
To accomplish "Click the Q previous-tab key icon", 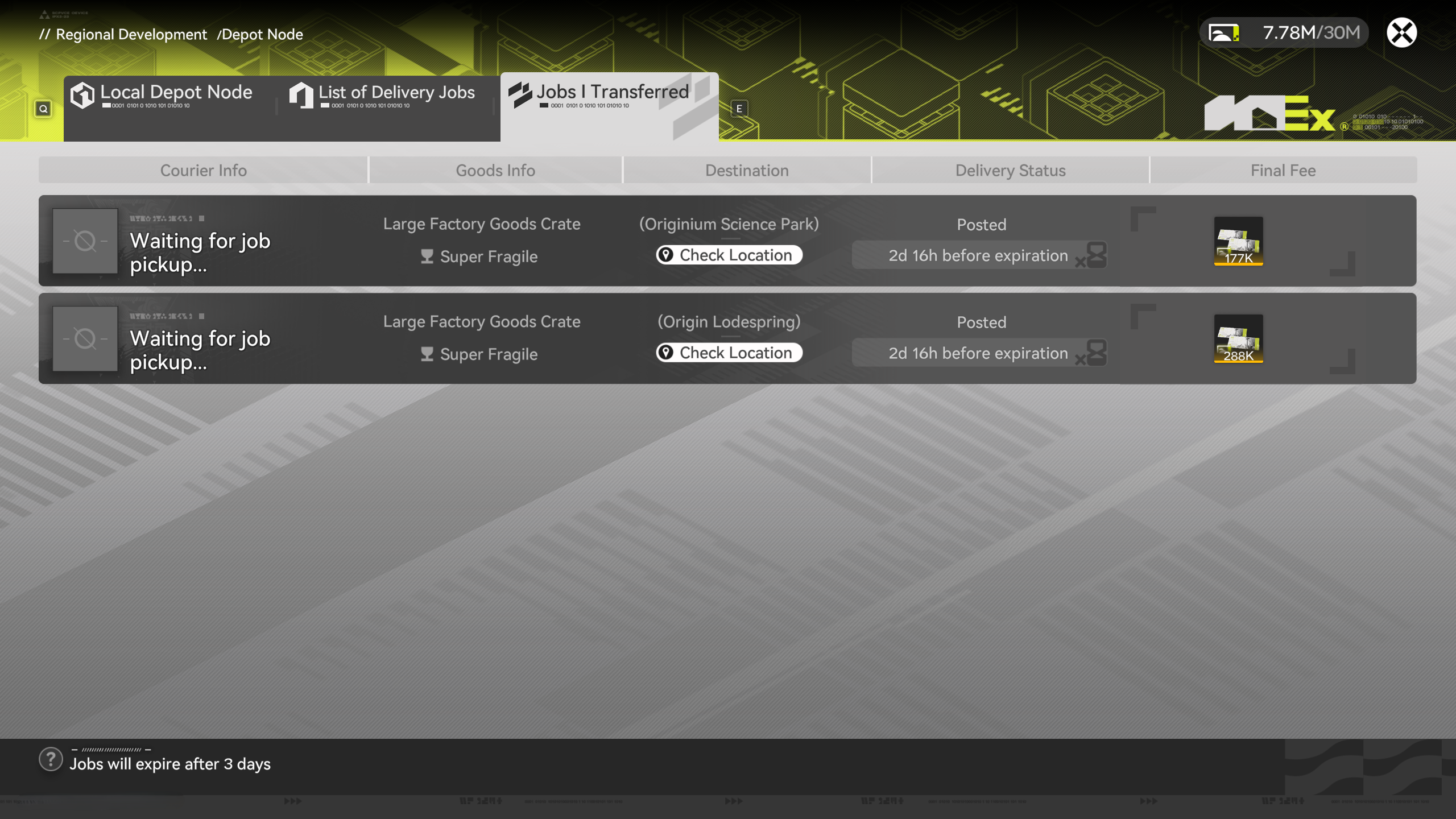I will tap(43, 109).
